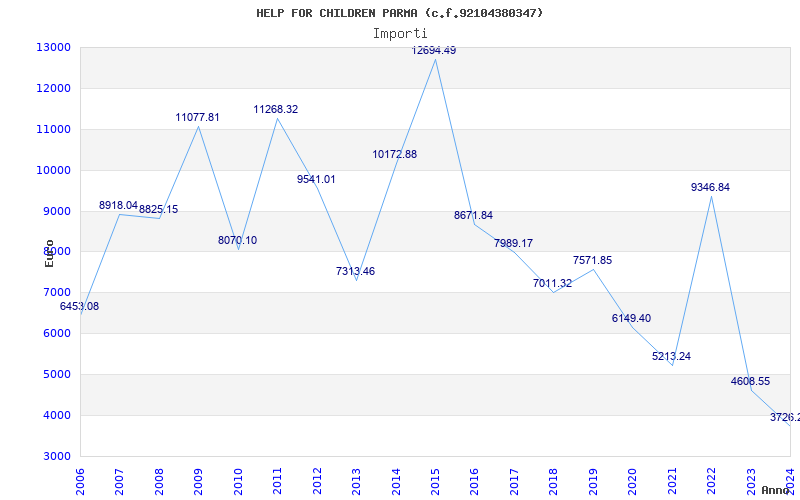Click the data label 6149.40
The height and width of the screenshot is (500, 800).
coord(632,318)
